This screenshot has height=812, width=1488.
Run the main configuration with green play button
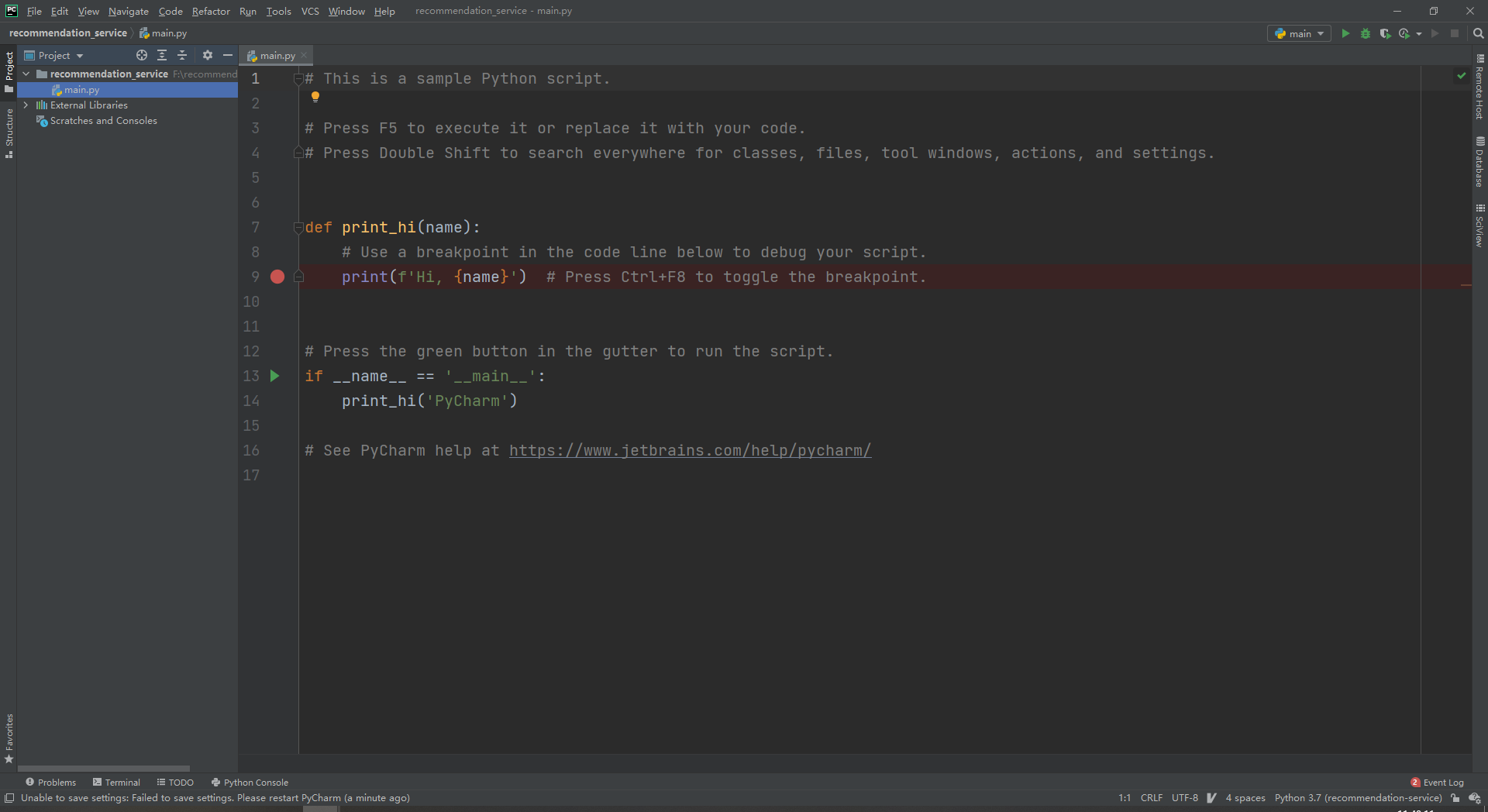[x=1345, y=33]
